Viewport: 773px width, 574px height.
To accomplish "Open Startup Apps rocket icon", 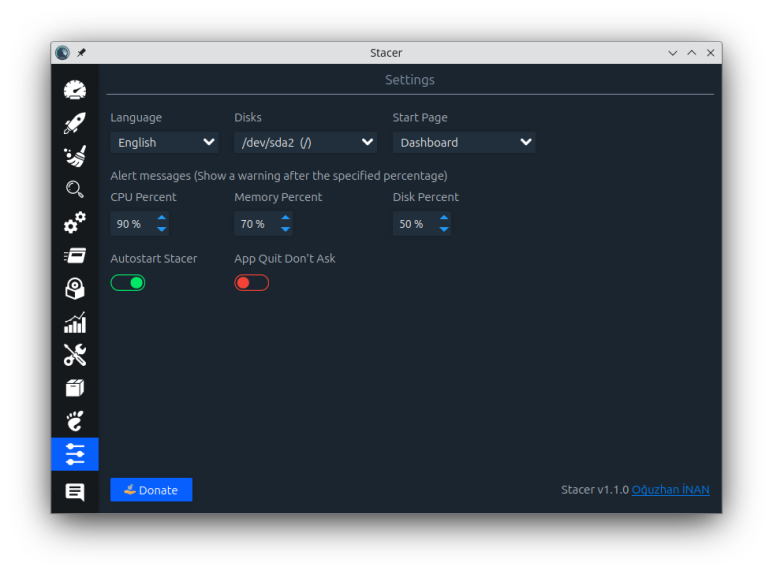I will [x=75, y=123].
